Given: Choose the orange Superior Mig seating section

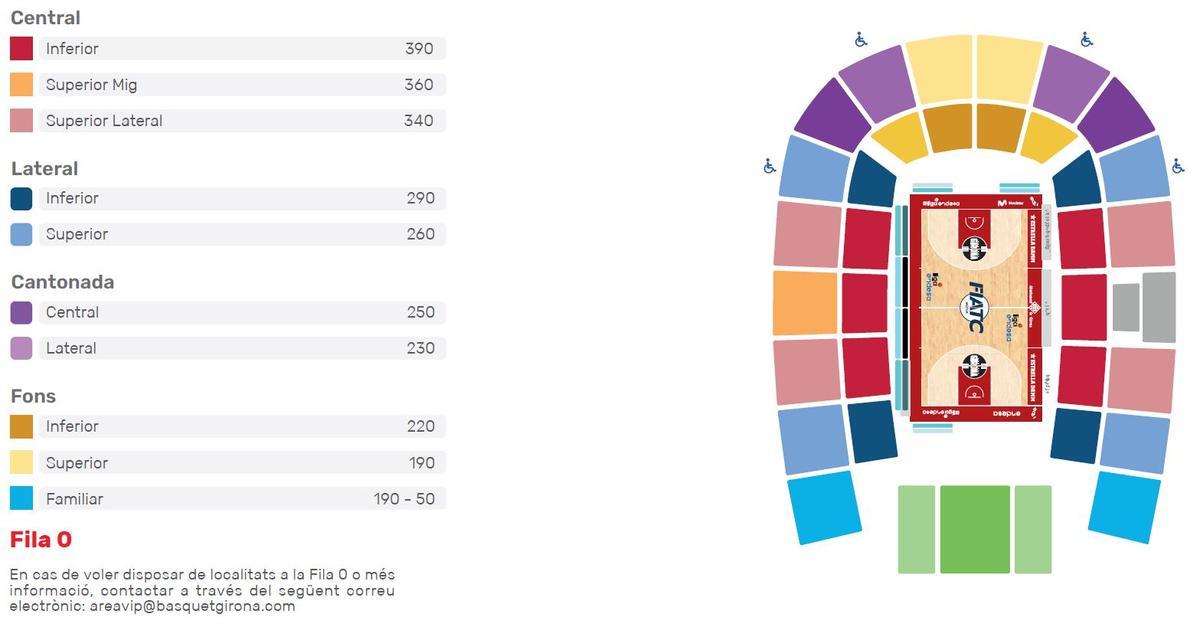Looking at the screenshot, I should click(x=805, y=303).
